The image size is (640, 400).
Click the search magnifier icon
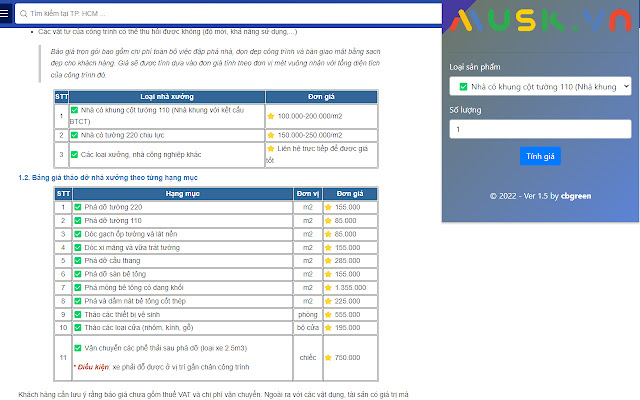pyautogui.click(x=24, y=13)
